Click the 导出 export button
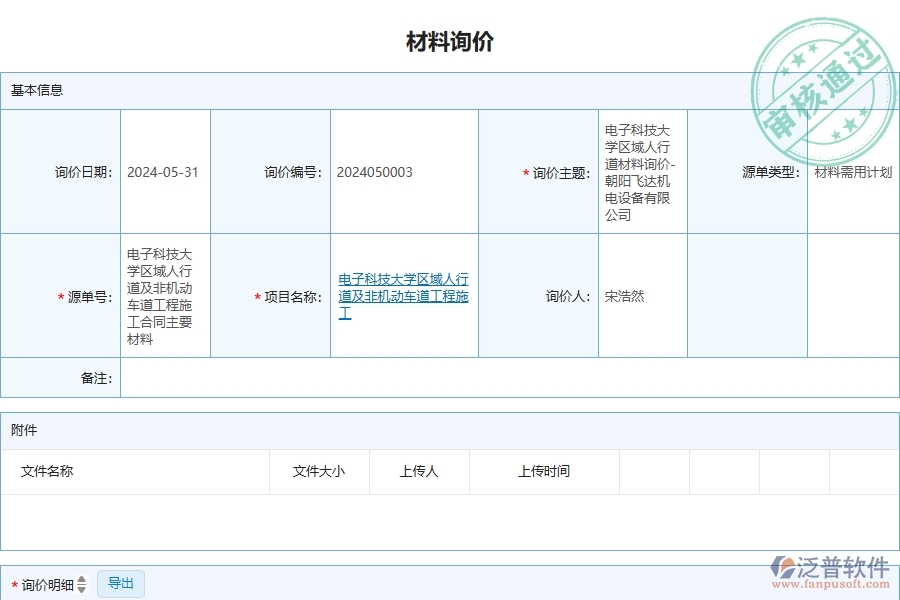The image size is (900, 600). point(121,583)
